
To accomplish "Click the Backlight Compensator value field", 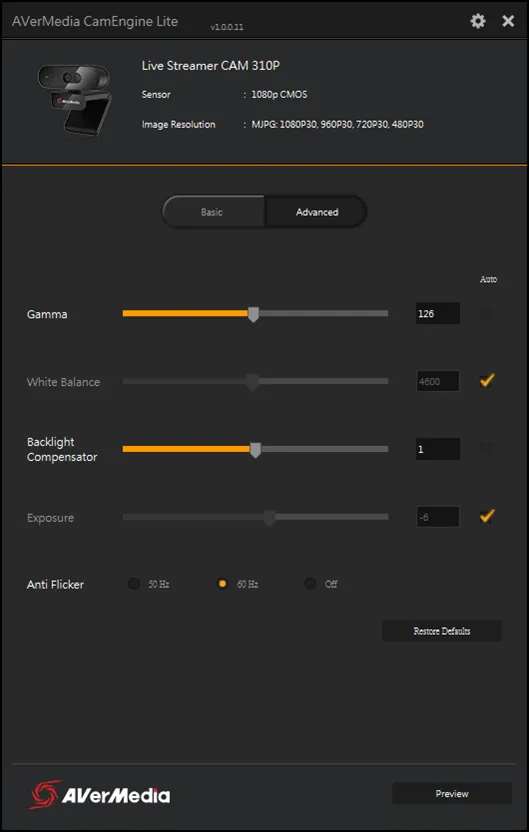I will coord(438,449).
